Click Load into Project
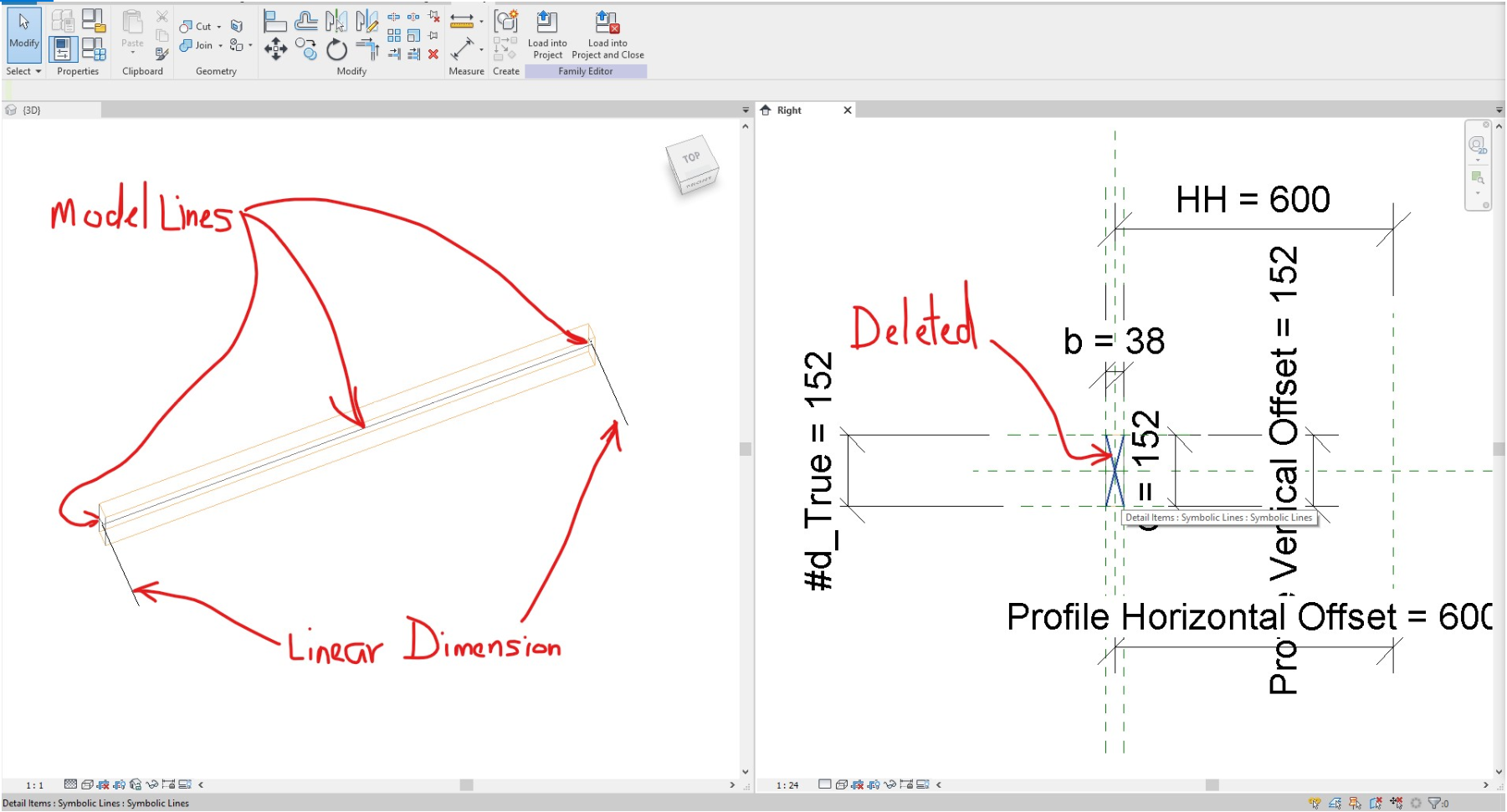The height and width of the screenshot is (812, 1507). click(548, 35)
